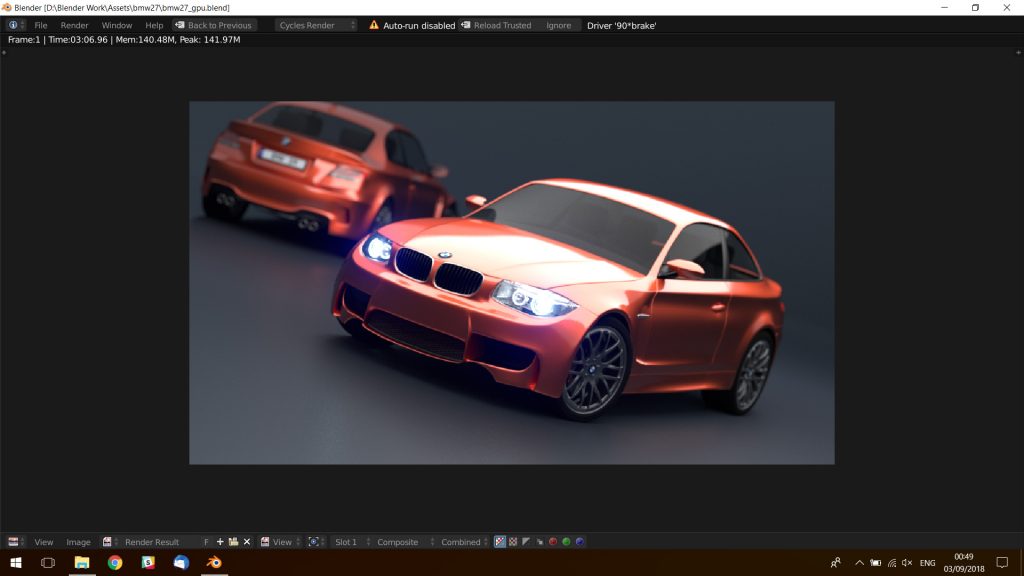Click the Auto-run disabled warning icon
Screen dimensions: 1024x576
pyautogui.click(x=374, y=25)
